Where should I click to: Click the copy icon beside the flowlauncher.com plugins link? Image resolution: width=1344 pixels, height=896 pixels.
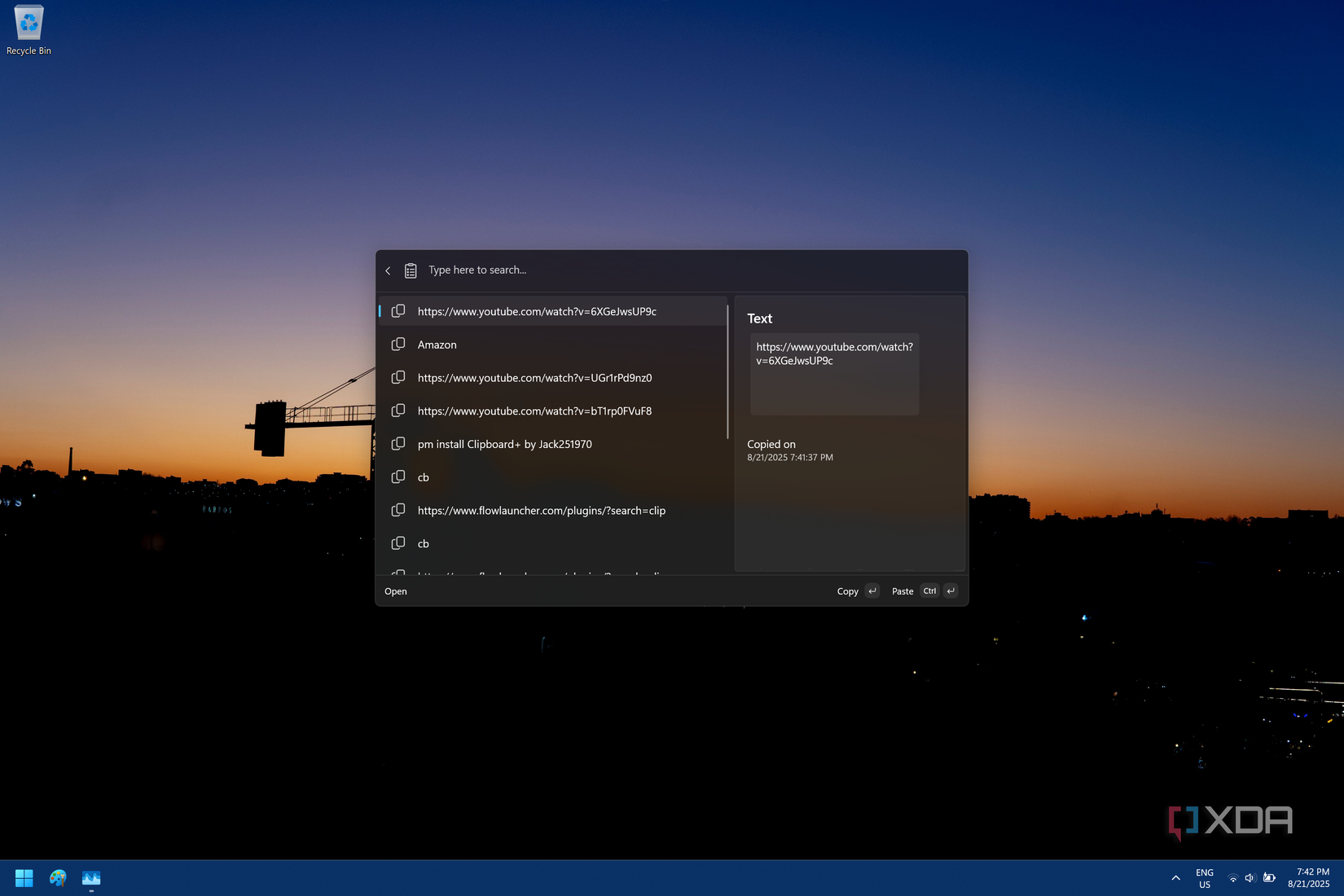[x=398, y=510]
